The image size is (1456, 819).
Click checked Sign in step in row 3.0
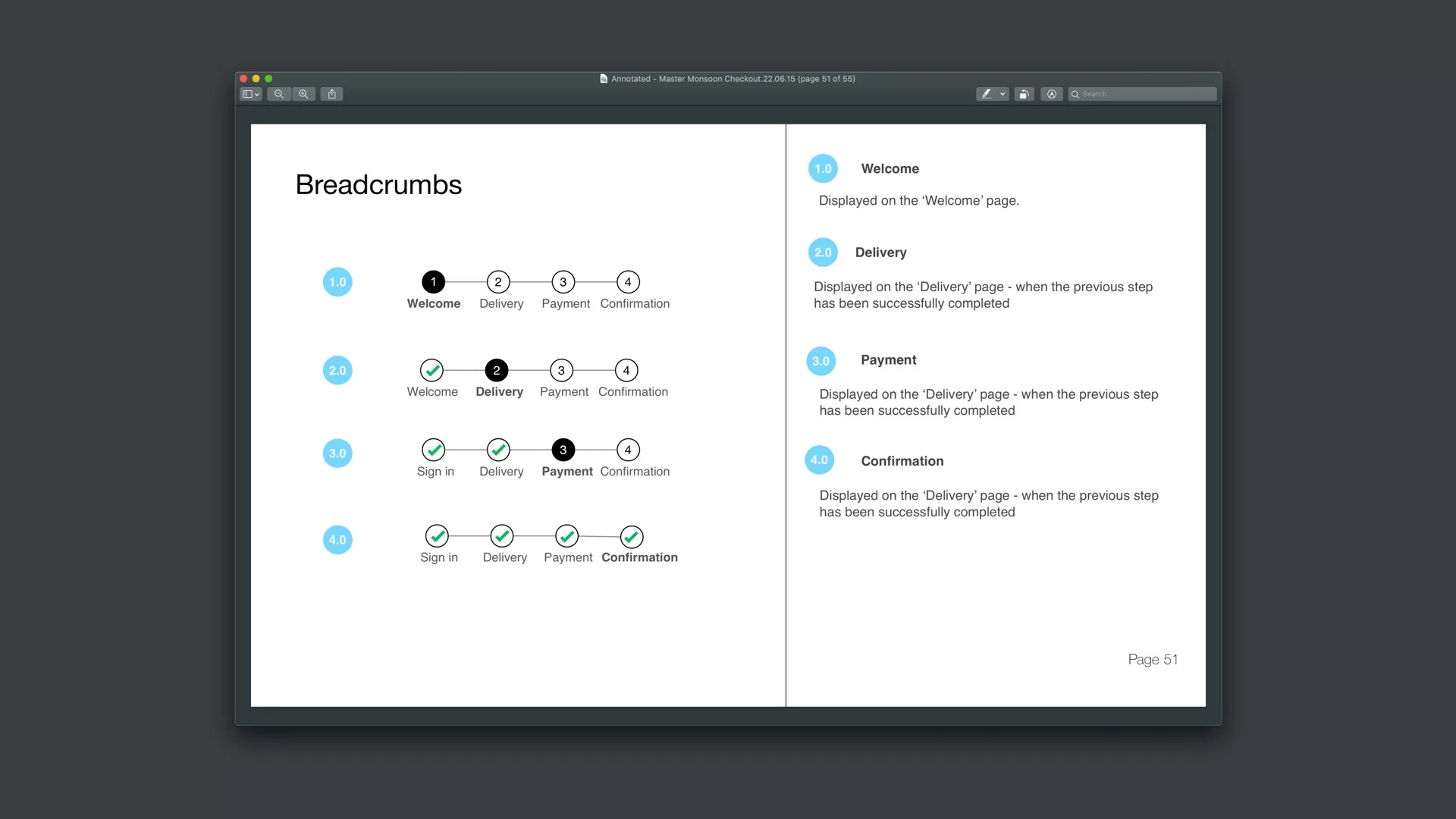click(x=434, y=450)
